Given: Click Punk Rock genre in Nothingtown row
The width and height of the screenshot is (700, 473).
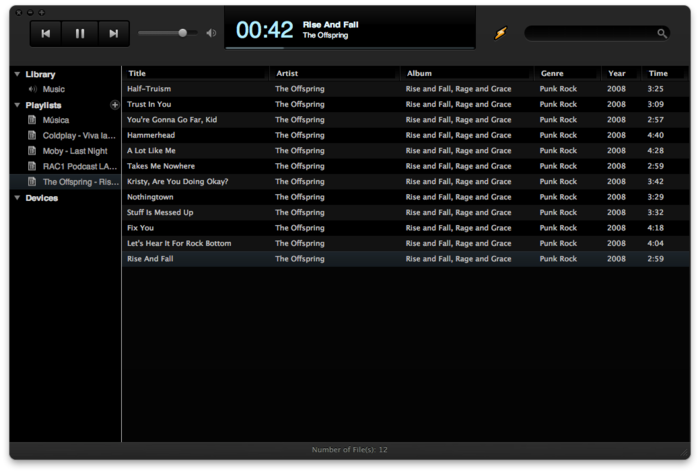Looking at the screenshot, I should [x=558, y=197].
